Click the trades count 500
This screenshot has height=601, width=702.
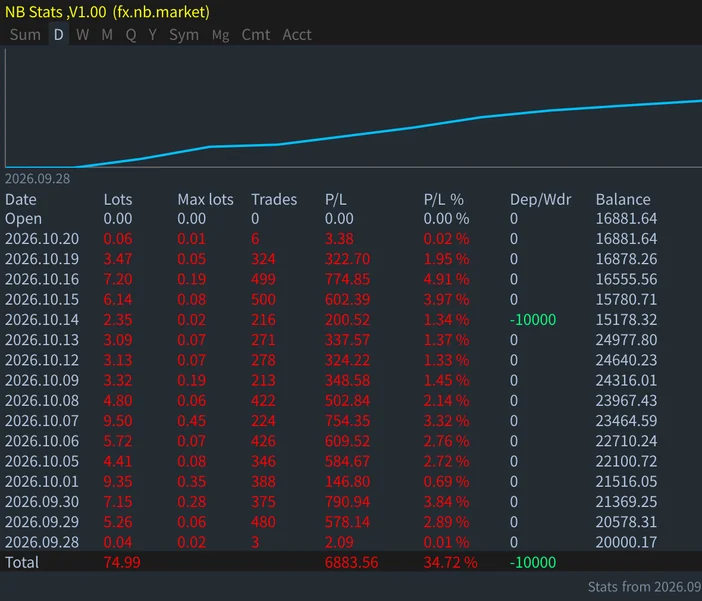(263, 299)
